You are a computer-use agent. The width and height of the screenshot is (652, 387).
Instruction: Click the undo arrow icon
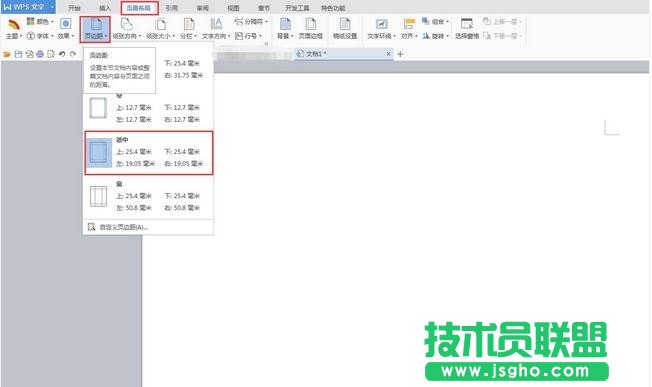pos(62,54)
